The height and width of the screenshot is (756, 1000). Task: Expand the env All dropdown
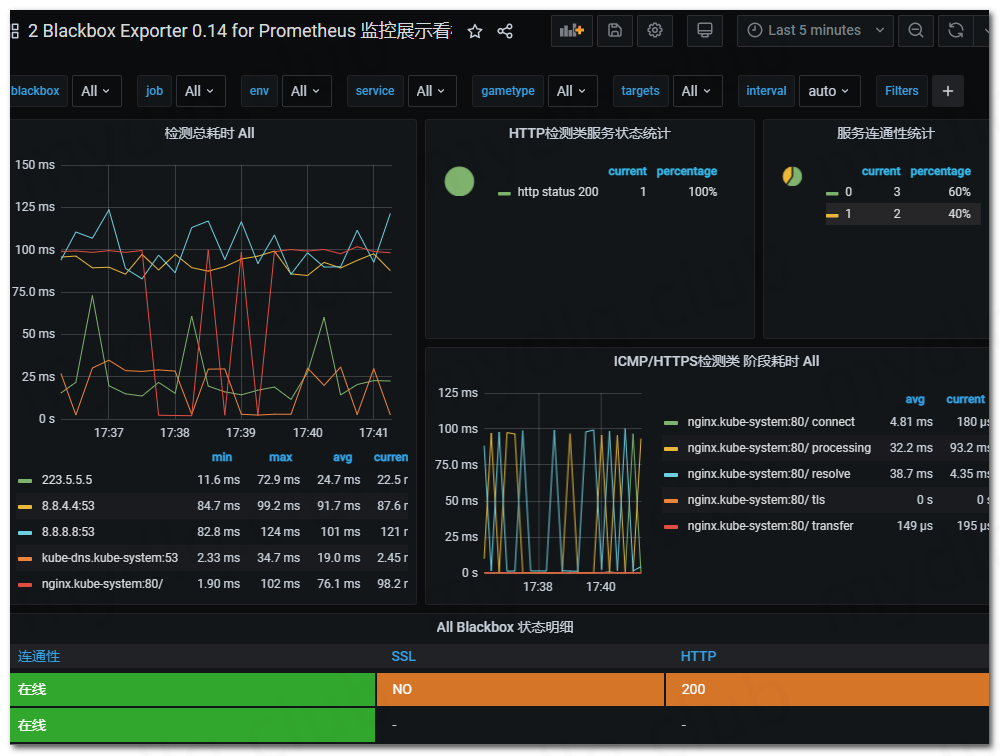[x=305, y=91]
